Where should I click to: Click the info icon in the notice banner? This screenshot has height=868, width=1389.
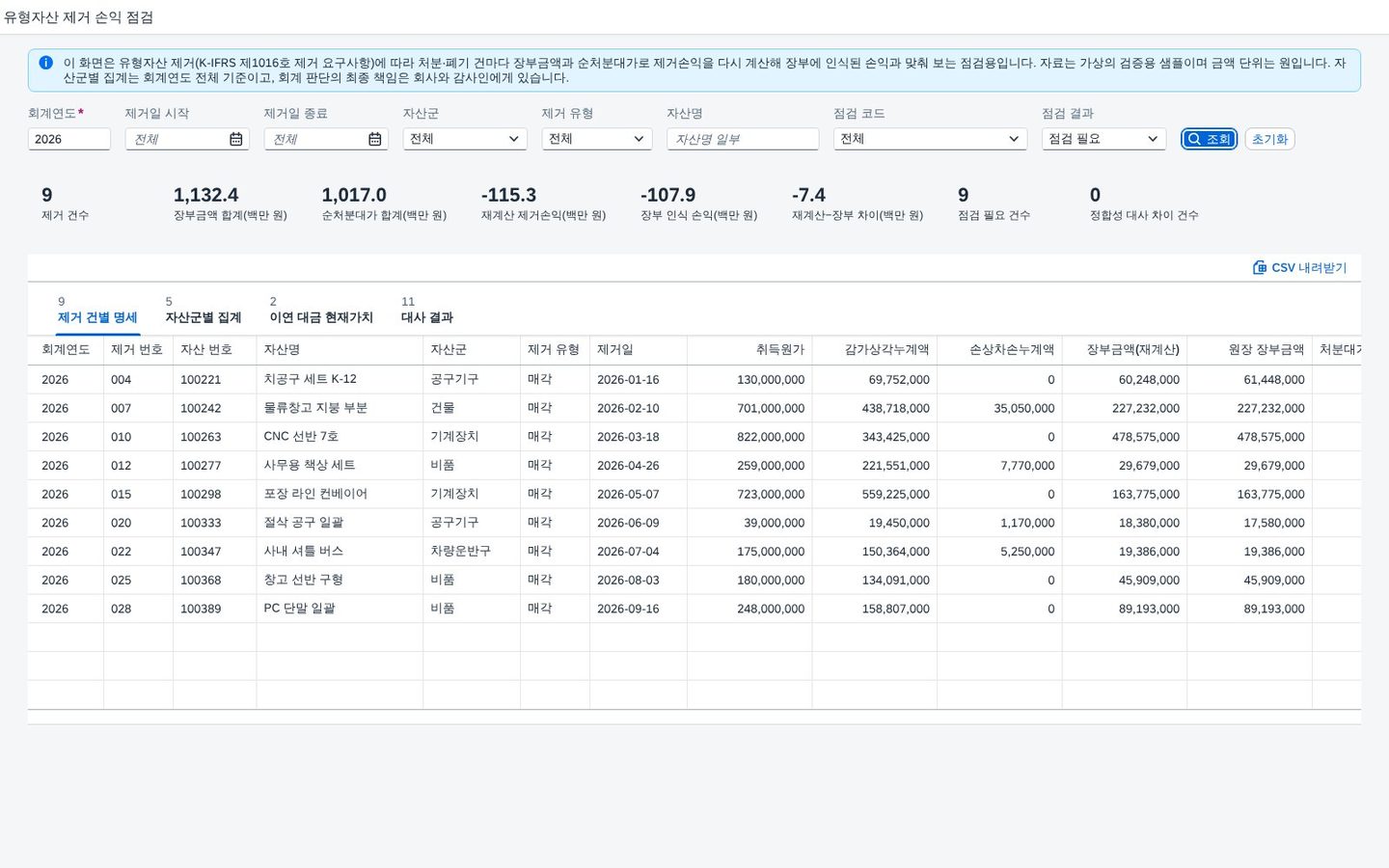[x=45, y=63]
